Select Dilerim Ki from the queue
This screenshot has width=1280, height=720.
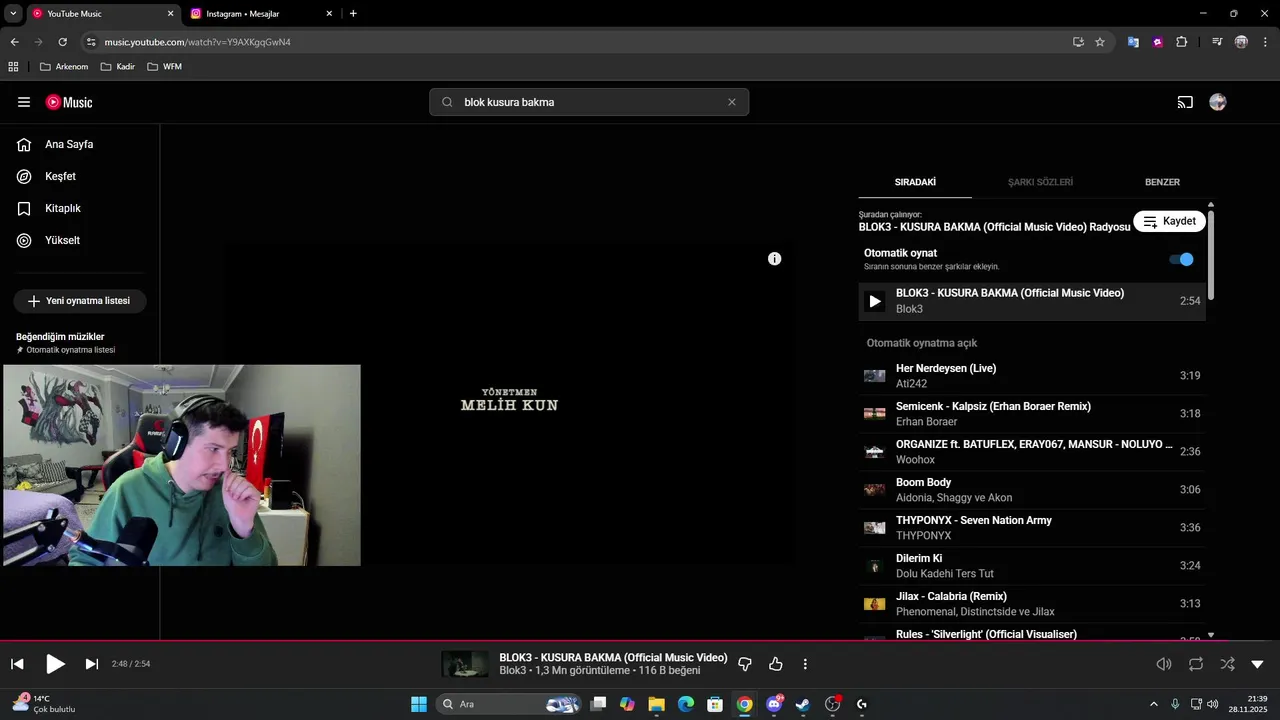click(1032, 566)
